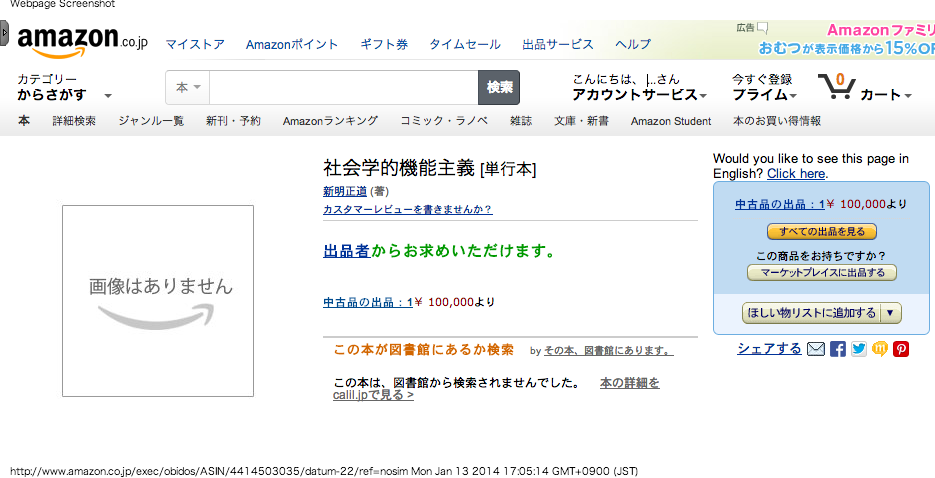Open the 本 search category dropdown

point(188,88)
